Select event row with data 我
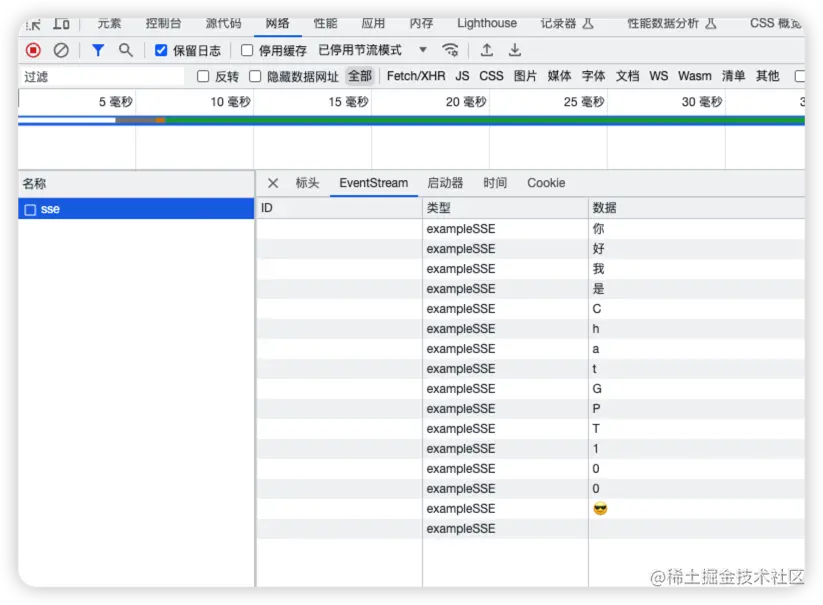Viewport: 823px width, 605px height. pyautogui.click(x=531, y=269)
